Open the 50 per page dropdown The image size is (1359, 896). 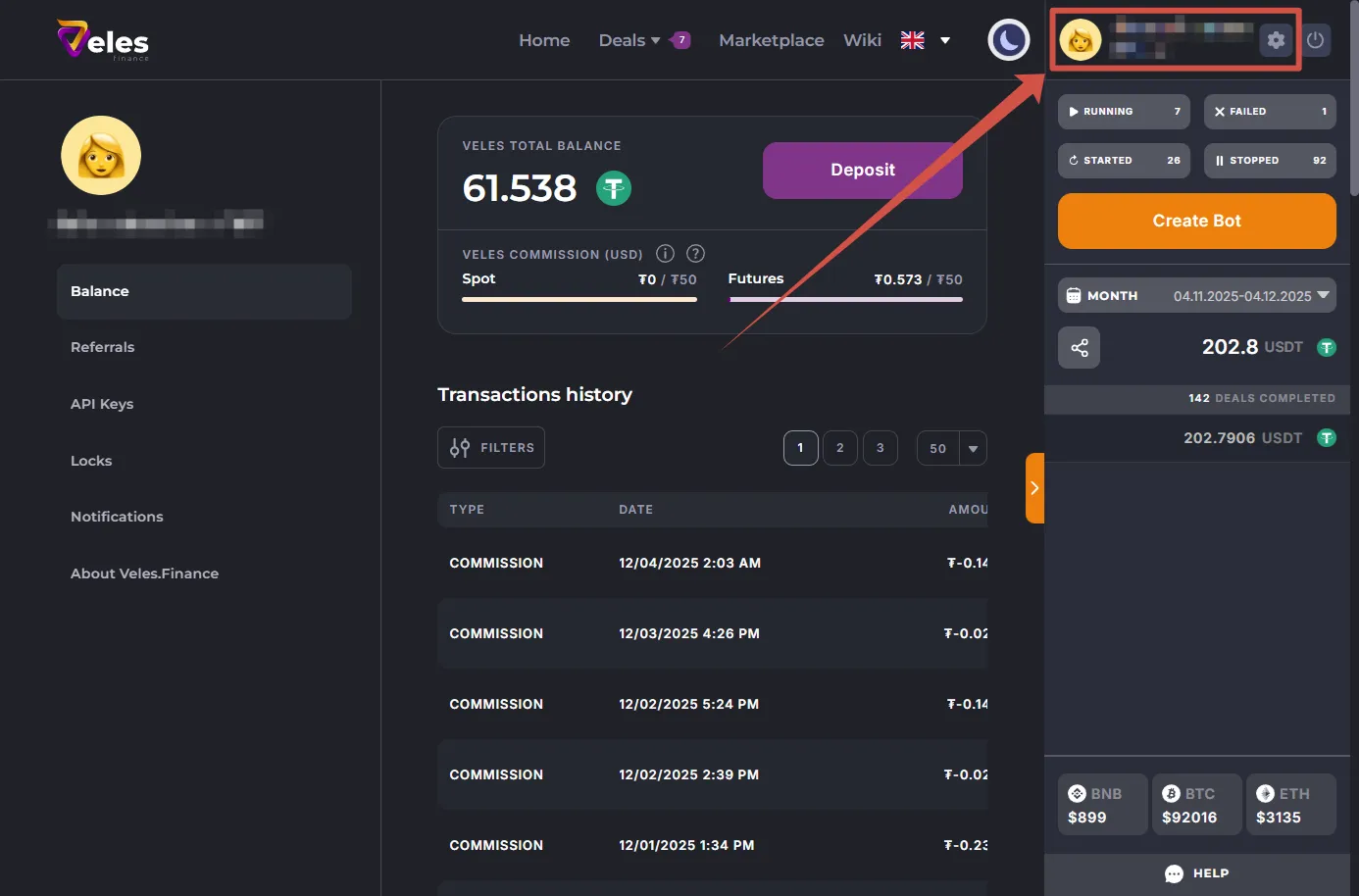[951, 448]
